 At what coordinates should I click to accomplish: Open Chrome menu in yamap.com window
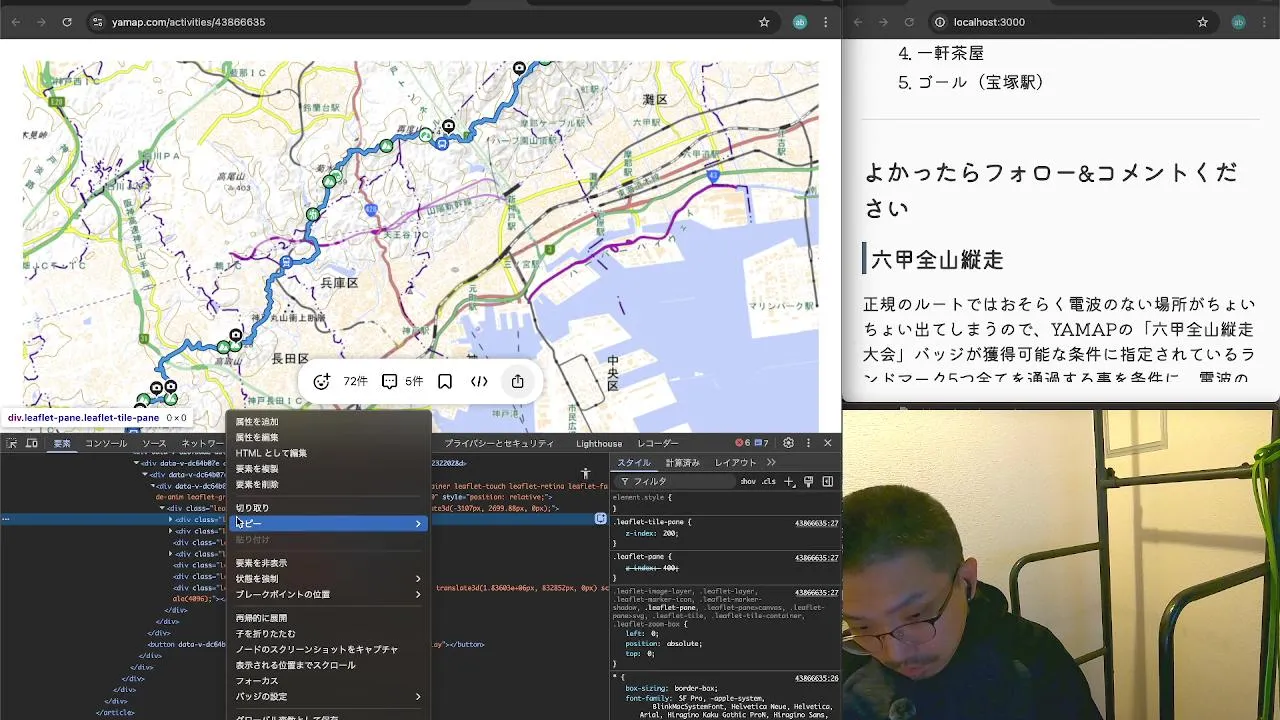826,22
